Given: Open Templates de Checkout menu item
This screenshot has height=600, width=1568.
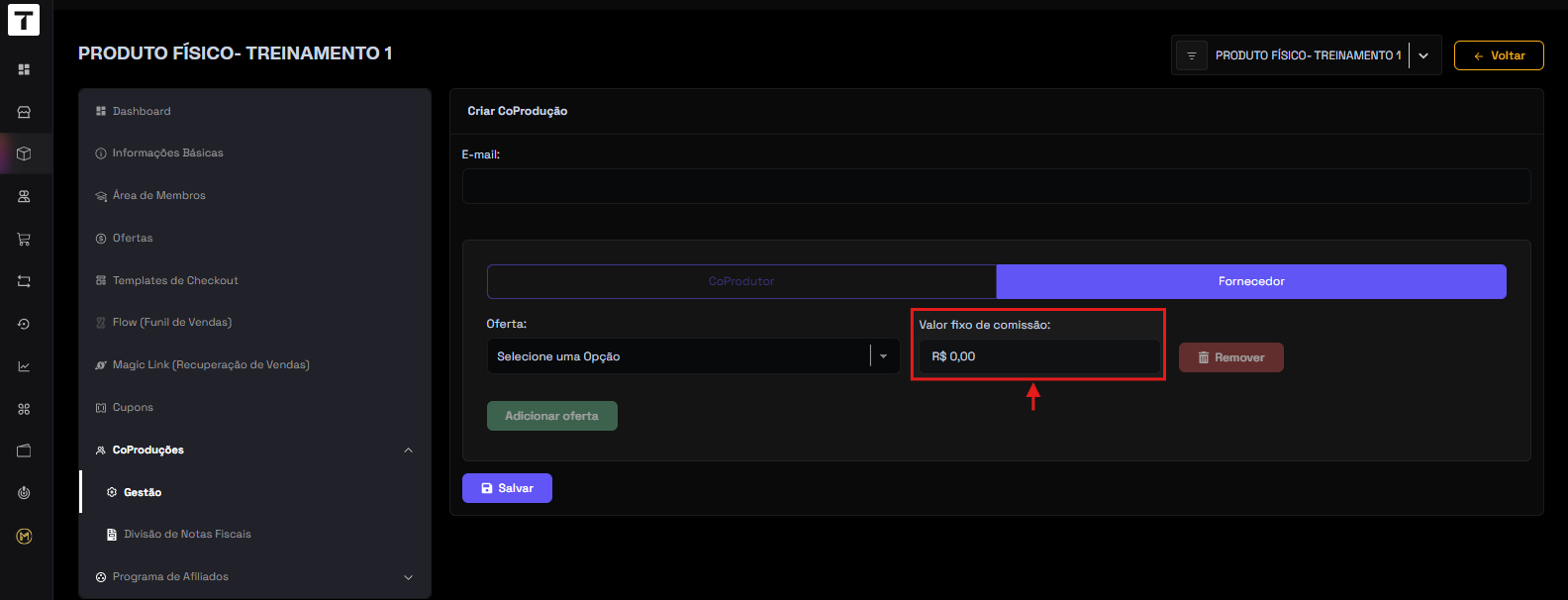Looking at the screenshot, I should coord(175,280).
